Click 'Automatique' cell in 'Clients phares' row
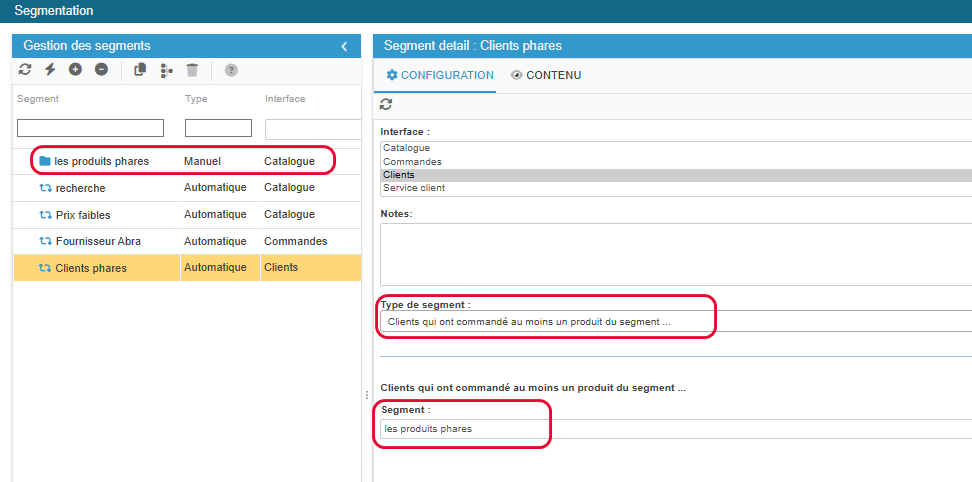Screen dimensions: 972x482 pos(215,268)
